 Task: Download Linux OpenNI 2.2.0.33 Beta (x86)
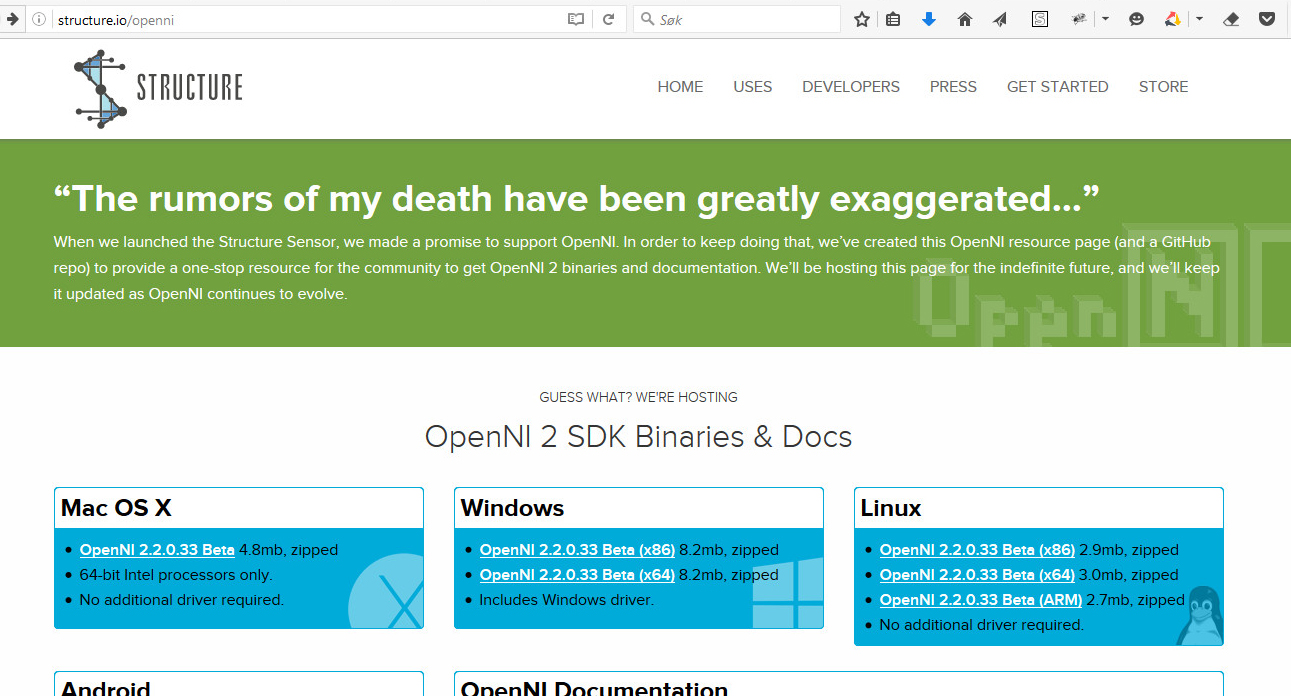pyautogui.click(x=977, y=550)
